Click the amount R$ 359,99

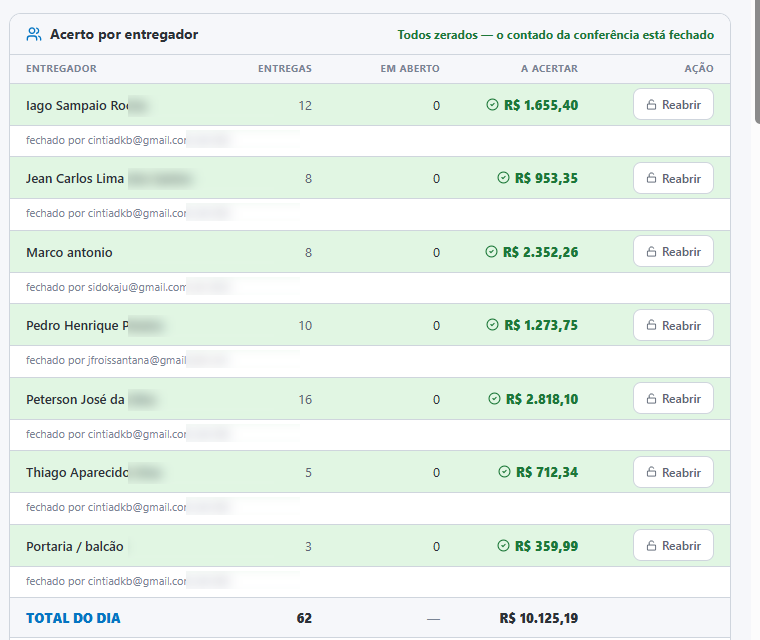point(546,545)
